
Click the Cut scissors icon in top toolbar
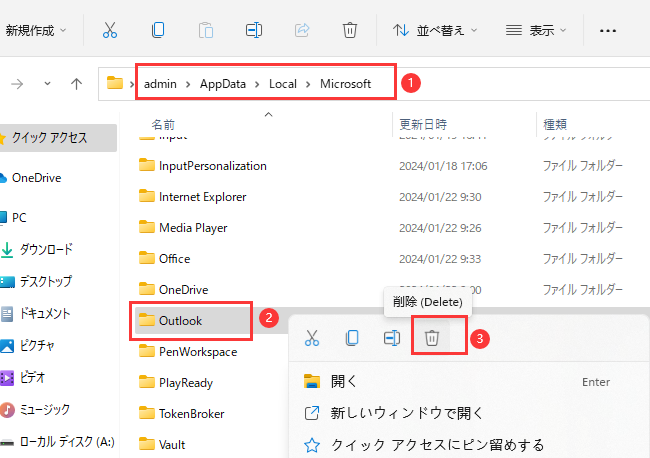click(x=110, y=30)
